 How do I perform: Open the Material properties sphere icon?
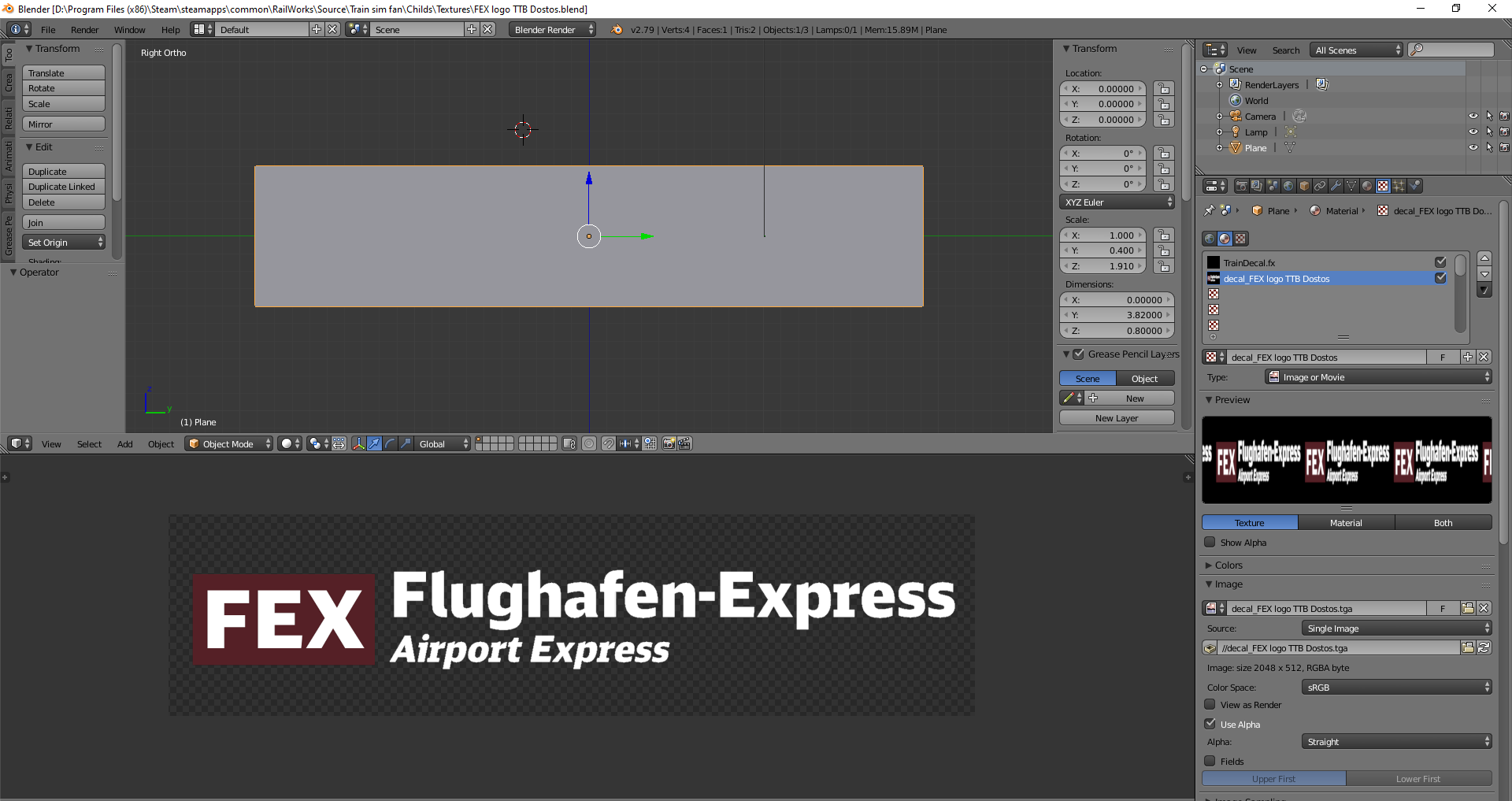(x=1367, y=186)
